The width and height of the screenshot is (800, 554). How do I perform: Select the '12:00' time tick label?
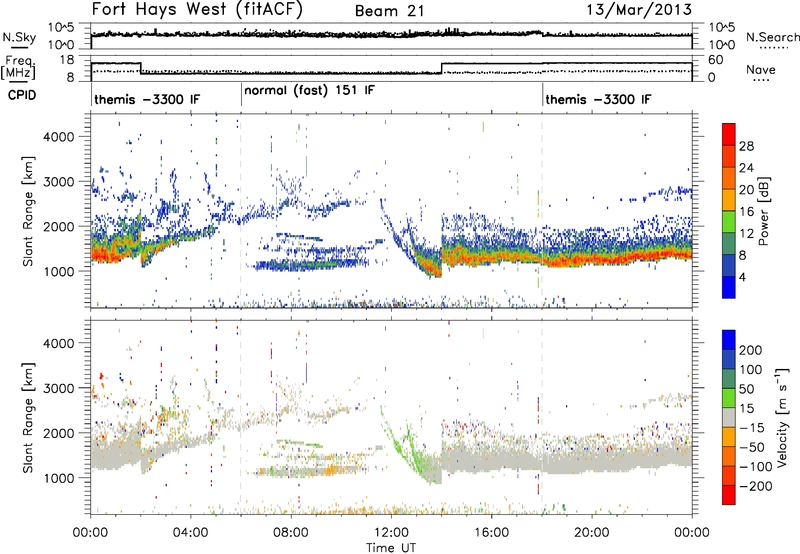point(391,533)
